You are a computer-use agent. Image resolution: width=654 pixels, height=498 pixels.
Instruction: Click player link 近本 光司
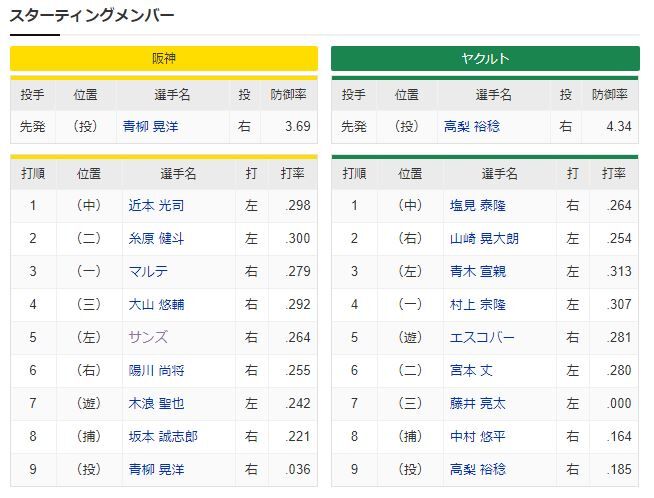coord(156,205)
